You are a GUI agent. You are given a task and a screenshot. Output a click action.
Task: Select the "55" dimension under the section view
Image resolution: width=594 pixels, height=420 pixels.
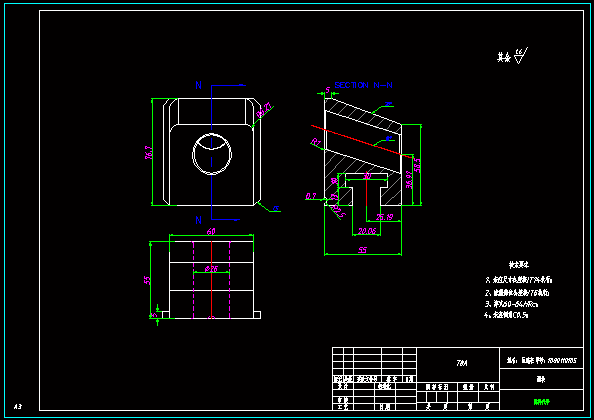click(363, 250)
